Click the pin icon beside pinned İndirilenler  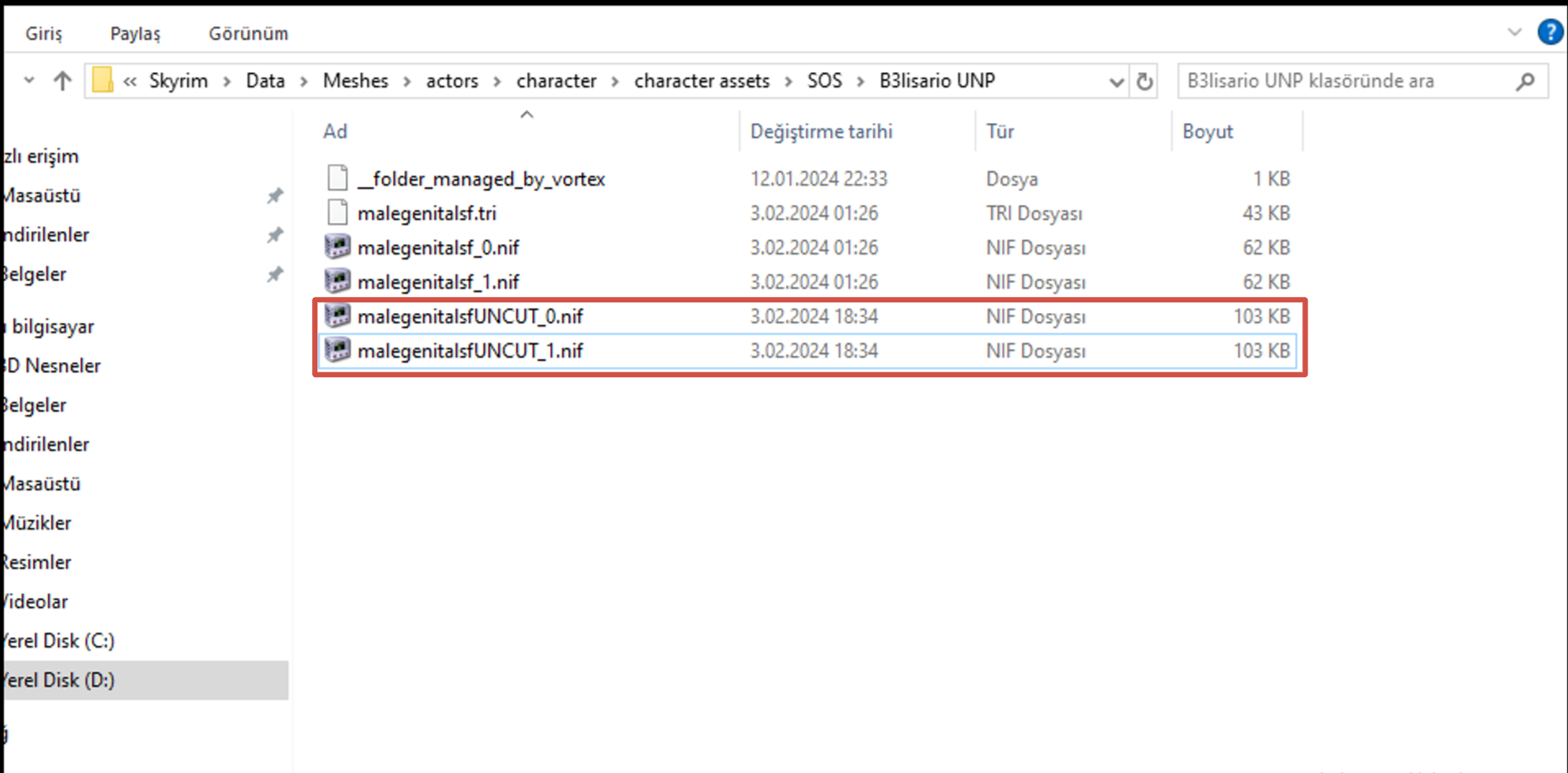pyautogui.click(x=275, y=234)
